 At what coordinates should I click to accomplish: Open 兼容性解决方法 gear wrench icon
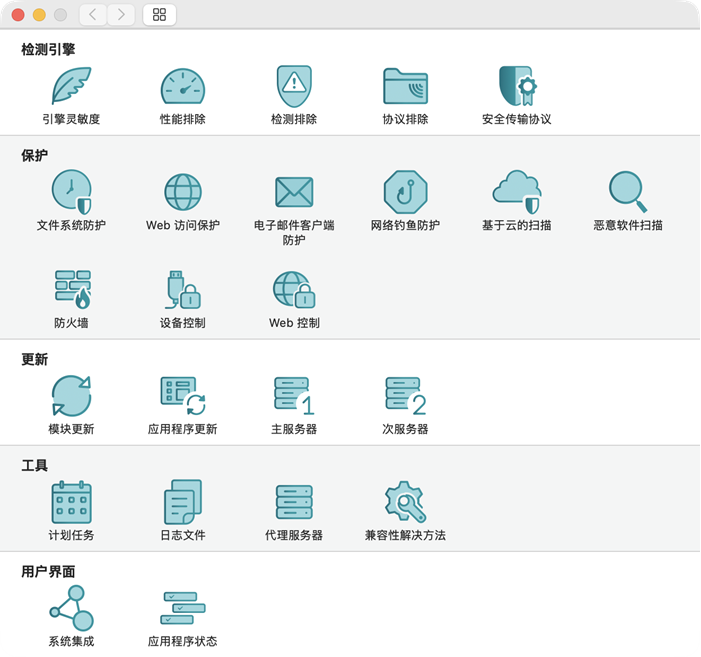coord(405,502)
